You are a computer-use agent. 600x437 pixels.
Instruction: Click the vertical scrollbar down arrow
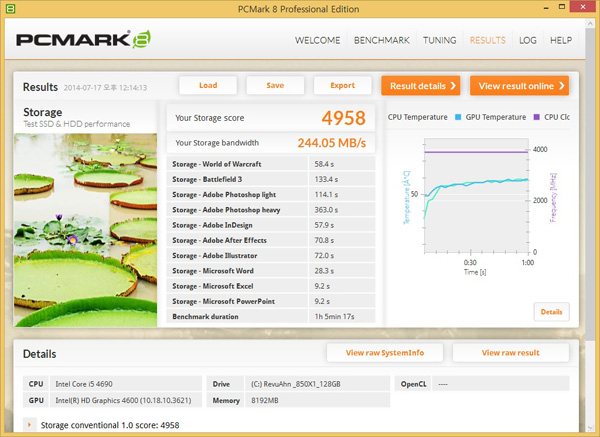(x=590, y=428)
